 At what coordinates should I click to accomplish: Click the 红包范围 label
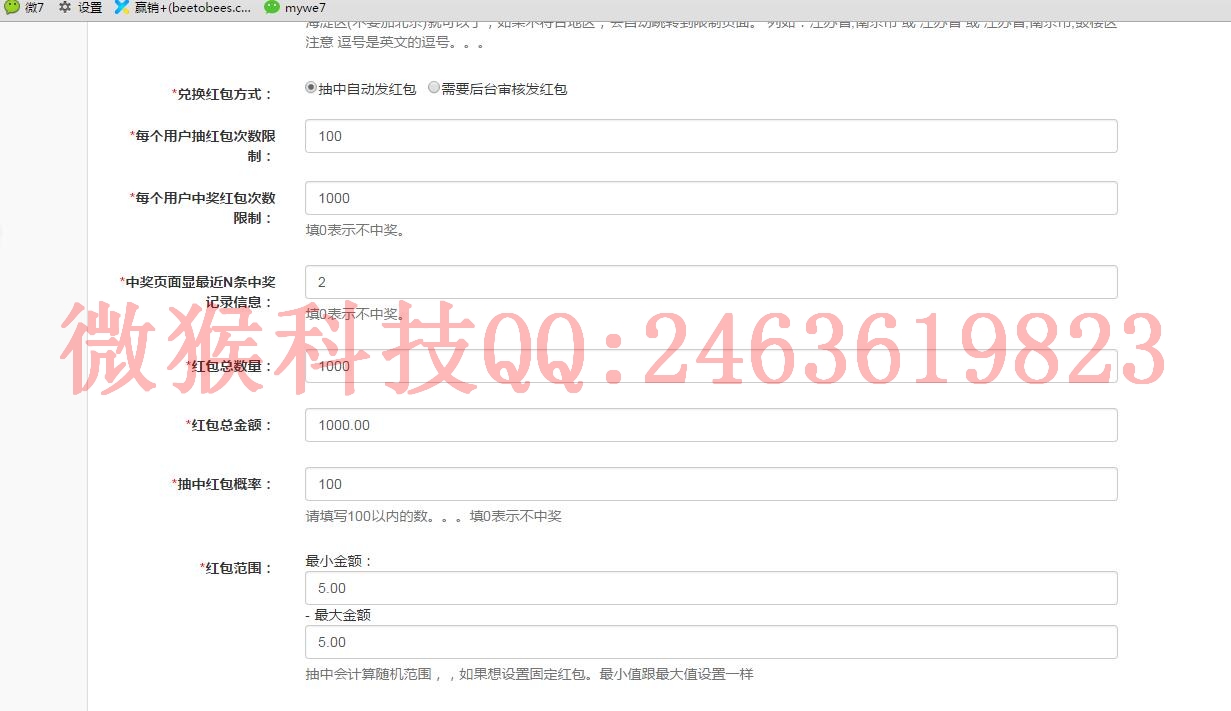tap(236, 568)
